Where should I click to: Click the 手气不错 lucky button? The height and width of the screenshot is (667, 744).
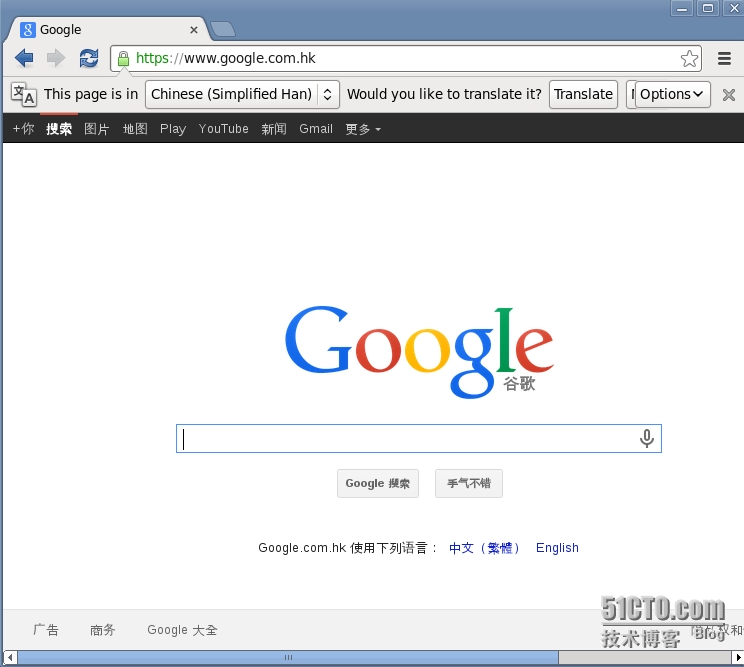(469, 483)
